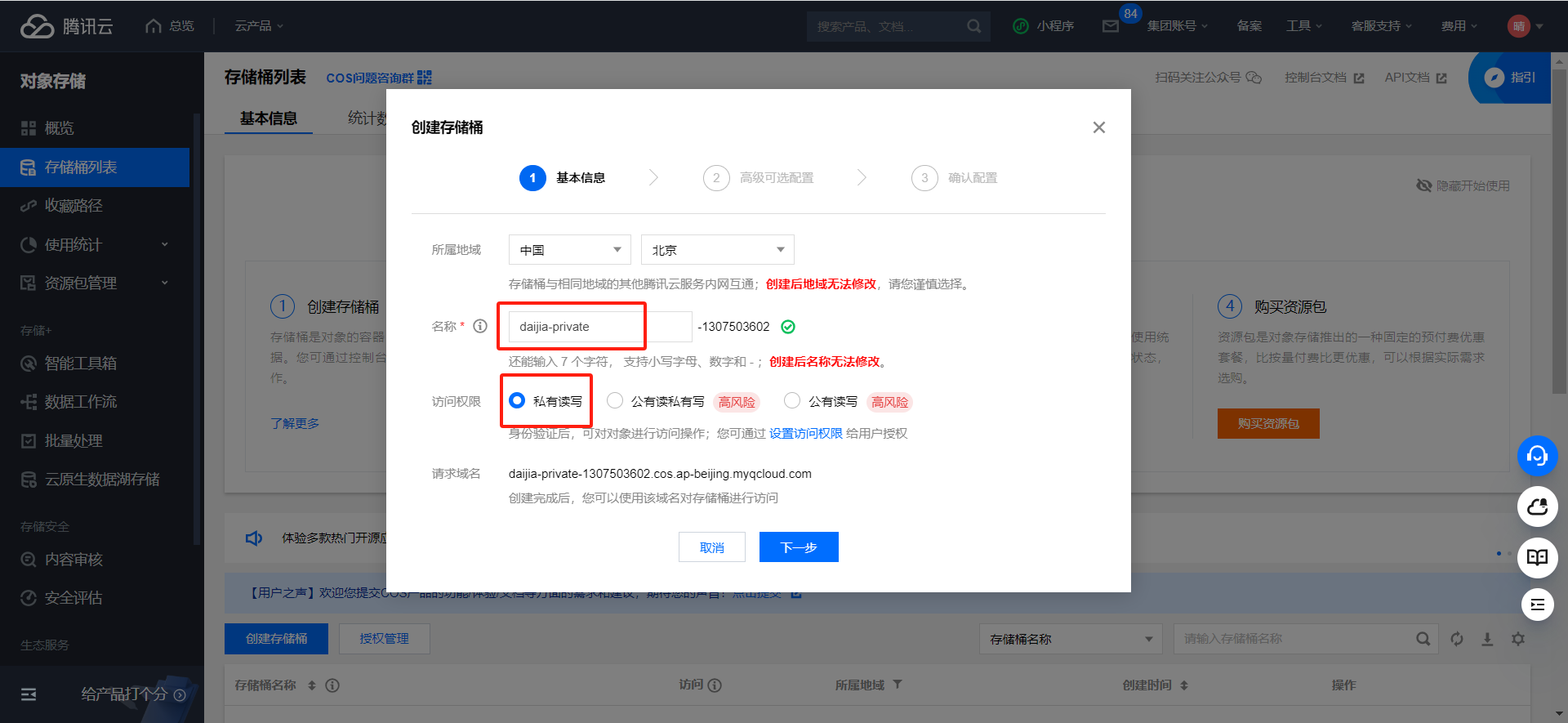
Task: Click the 下一步 button
Action: (798, 547)
